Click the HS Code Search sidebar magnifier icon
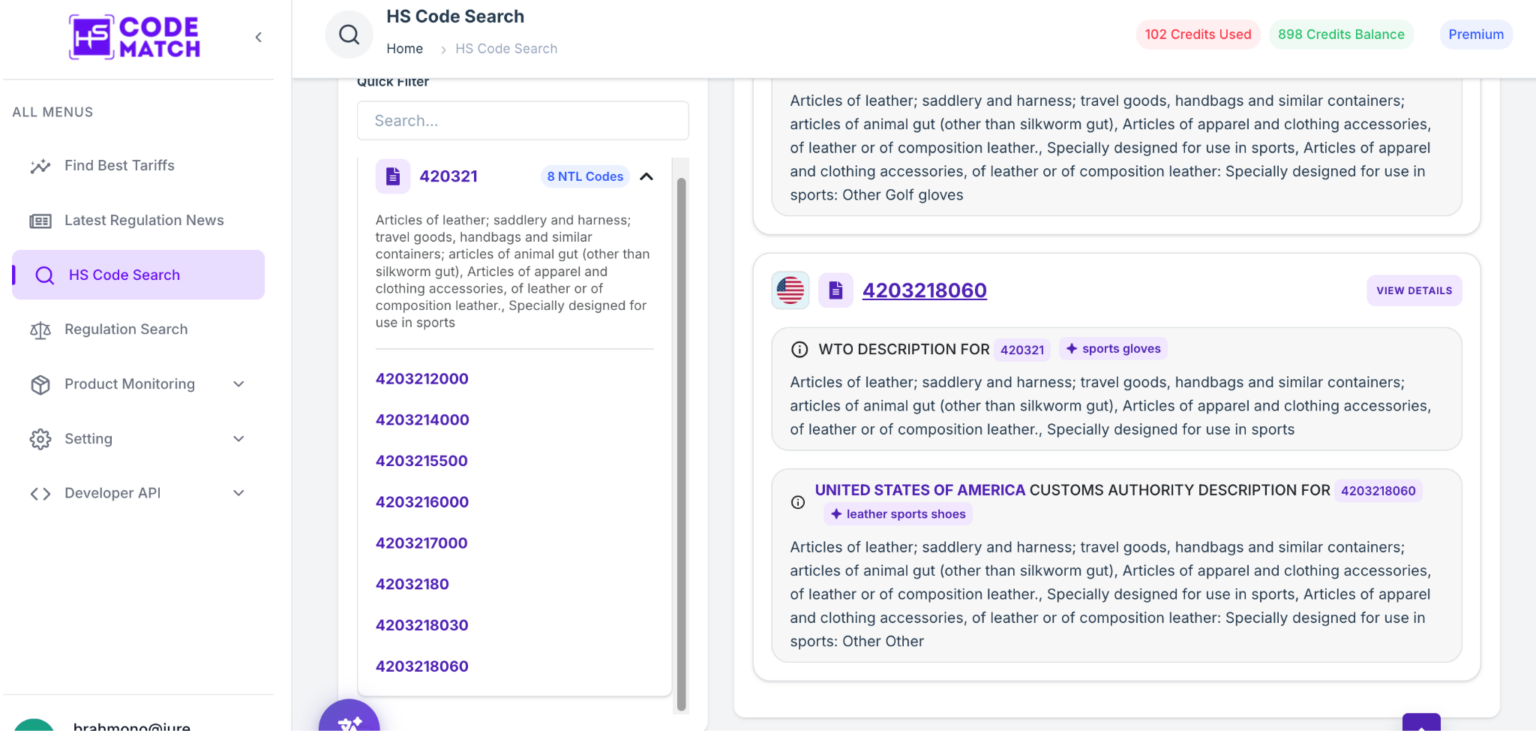 pos(44,275)
